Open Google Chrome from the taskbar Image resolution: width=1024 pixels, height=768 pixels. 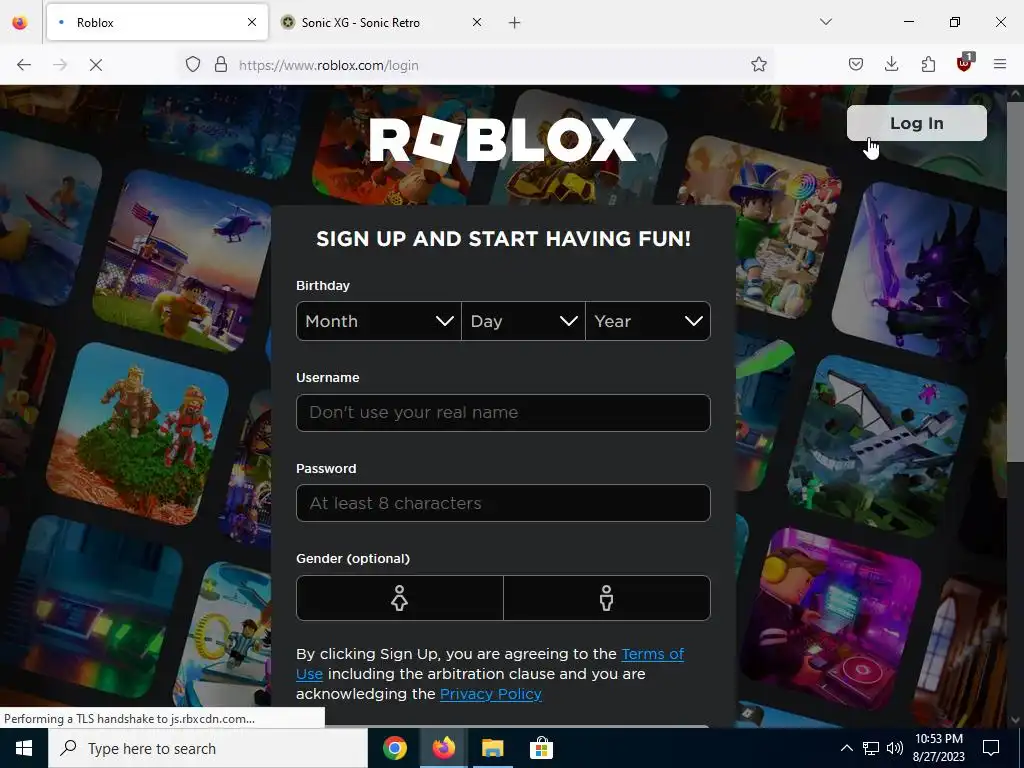click(394, 748)
